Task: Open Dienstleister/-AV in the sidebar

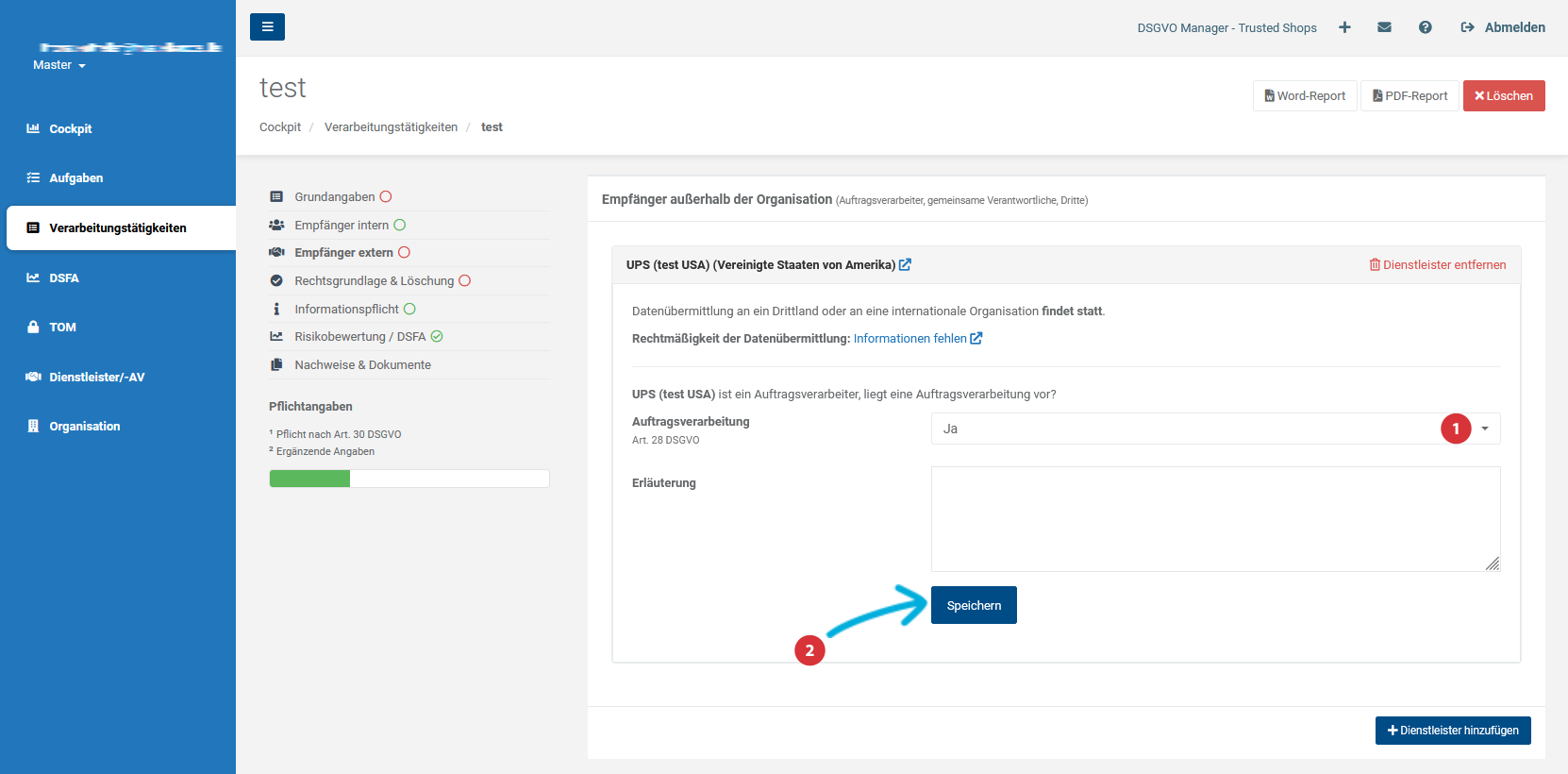Action: click(96, 377)
